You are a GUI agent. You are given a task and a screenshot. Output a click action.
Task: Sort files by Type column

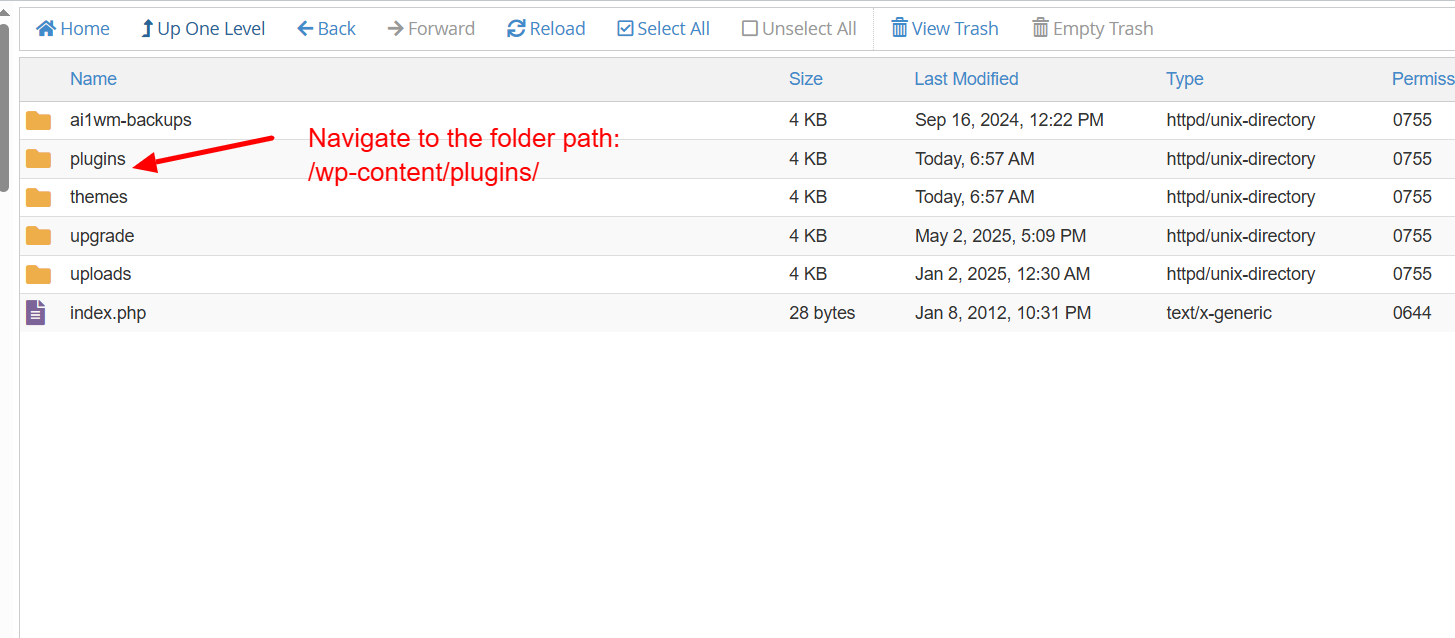coord(1184,79)
